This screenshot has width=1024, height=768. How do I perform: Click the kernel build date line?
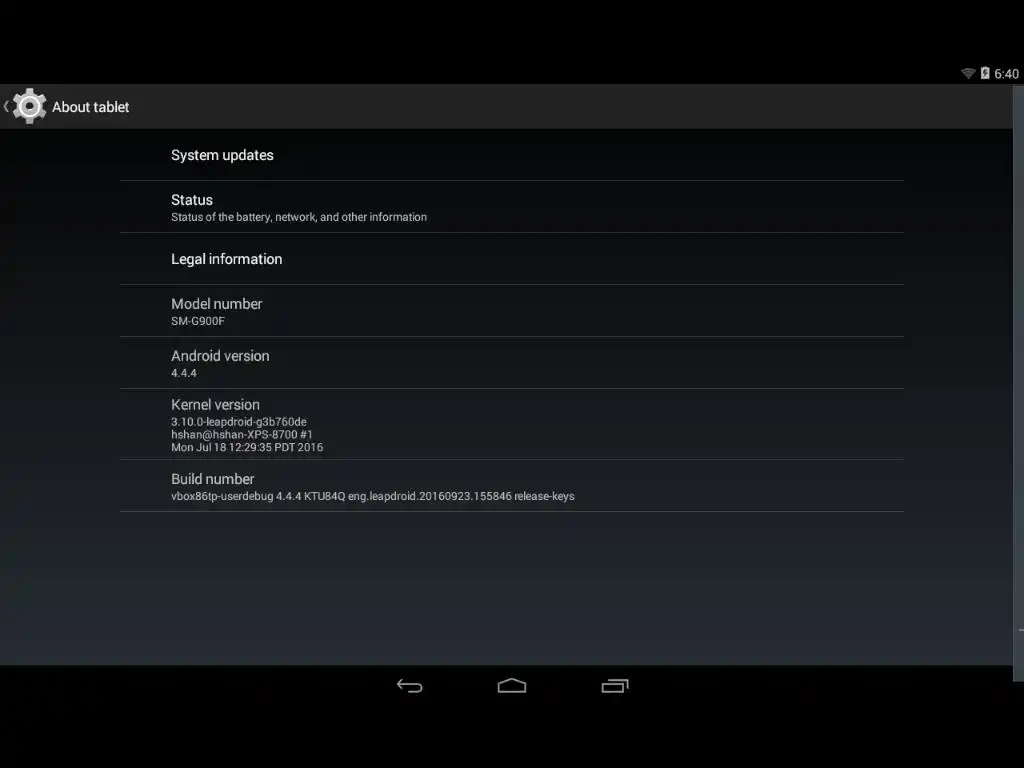(247, 447)
